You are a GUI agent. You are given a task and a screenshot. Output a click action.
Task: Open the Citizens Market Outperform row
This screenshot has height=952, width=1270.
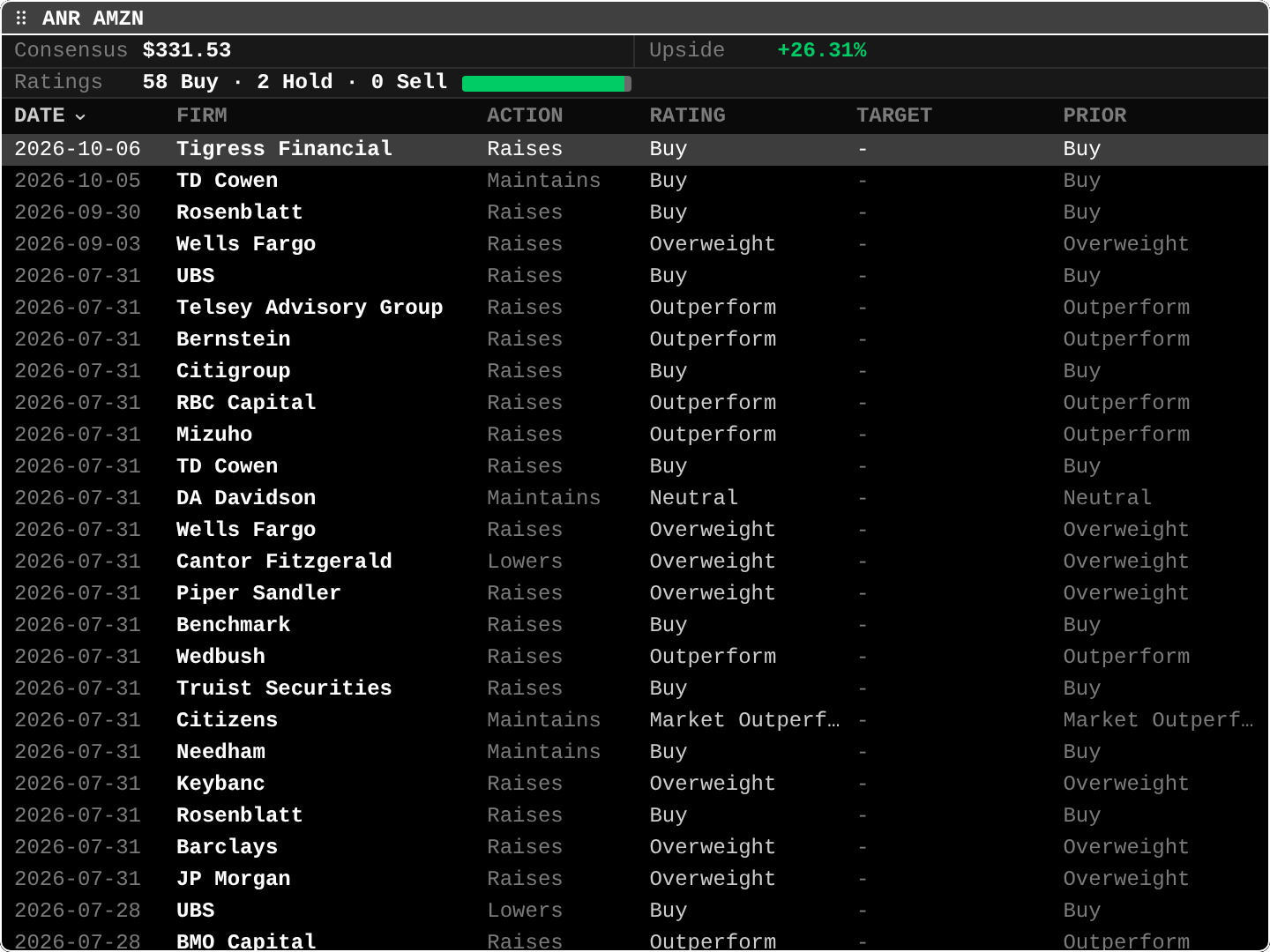coord(635,720)
